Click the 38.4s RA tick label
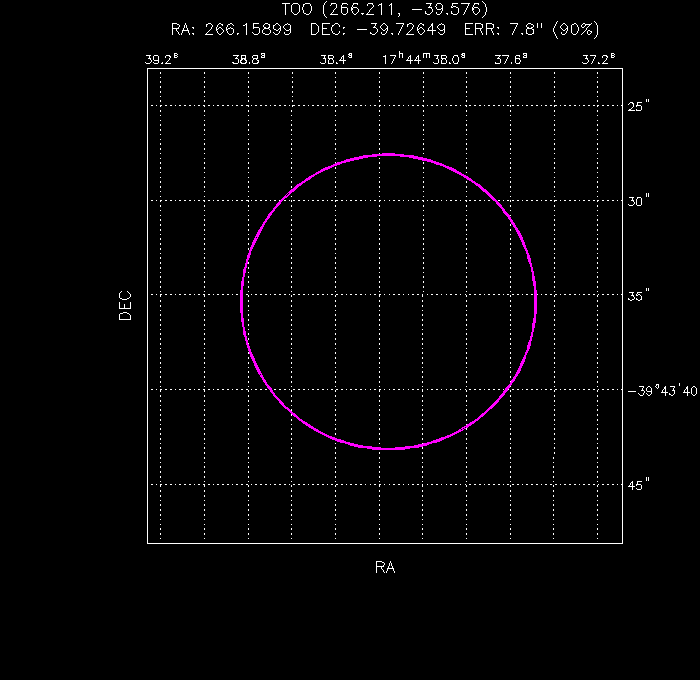The width and height of the screenshot is (700, 680). [x=336, y=59]
